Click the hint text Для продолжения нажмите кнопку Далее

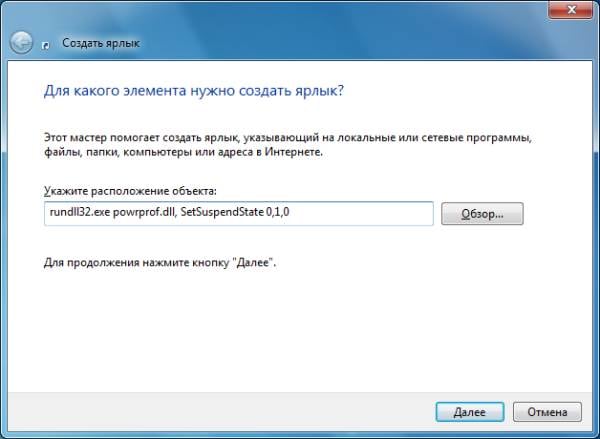pyautogui.click(x=159, y=261)
